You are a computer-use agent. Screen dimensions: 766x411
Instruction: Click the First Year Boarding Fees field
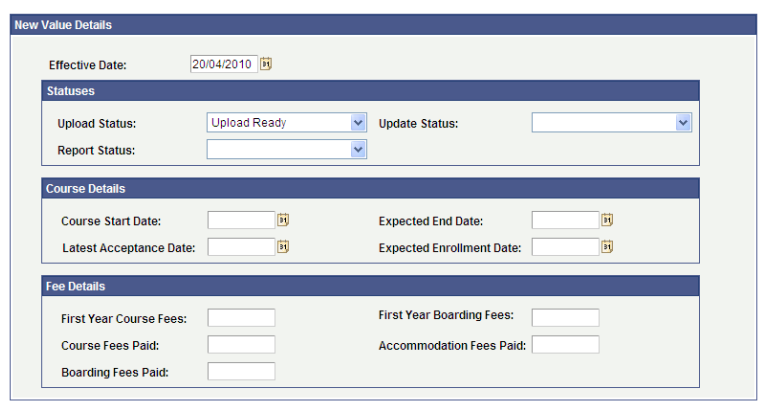click(565, 318)
